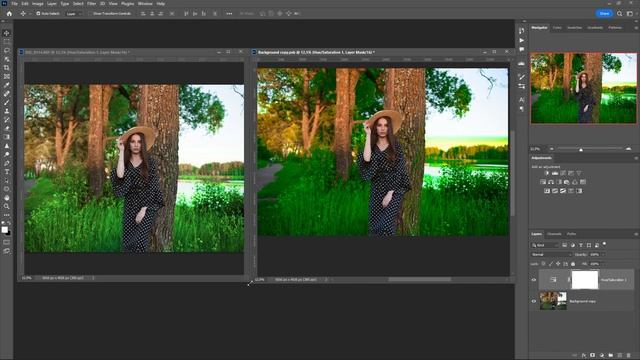Viewport: 640px width, 360px height.
Task: Open the Brush Settings panel icon
Action: [x=522, y=77]
